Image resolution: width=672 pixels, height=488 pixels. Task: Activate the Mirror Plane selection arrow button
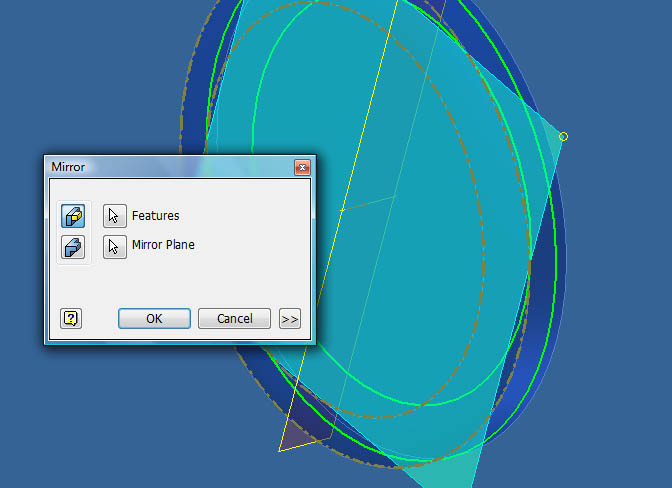tap(114, 247)
